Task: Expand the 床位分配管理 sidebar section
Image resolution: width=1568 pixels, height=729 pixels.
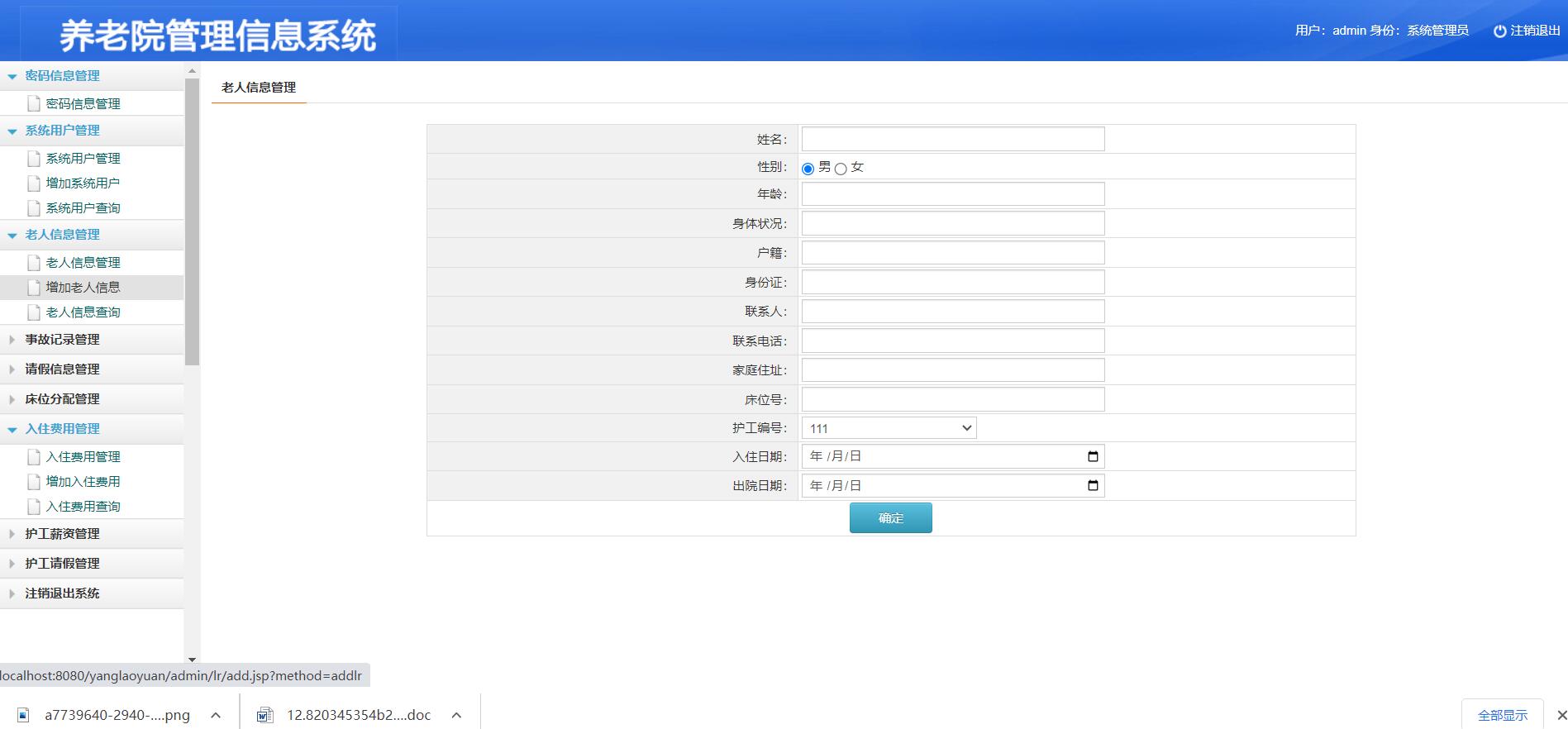Action: pos(12,399)
